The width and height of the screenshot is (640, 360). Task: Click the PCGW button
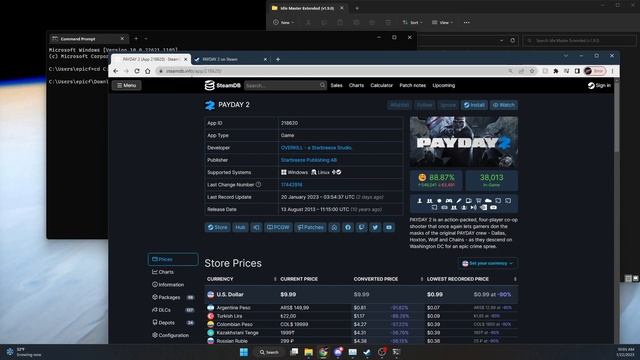click(278, 227)
